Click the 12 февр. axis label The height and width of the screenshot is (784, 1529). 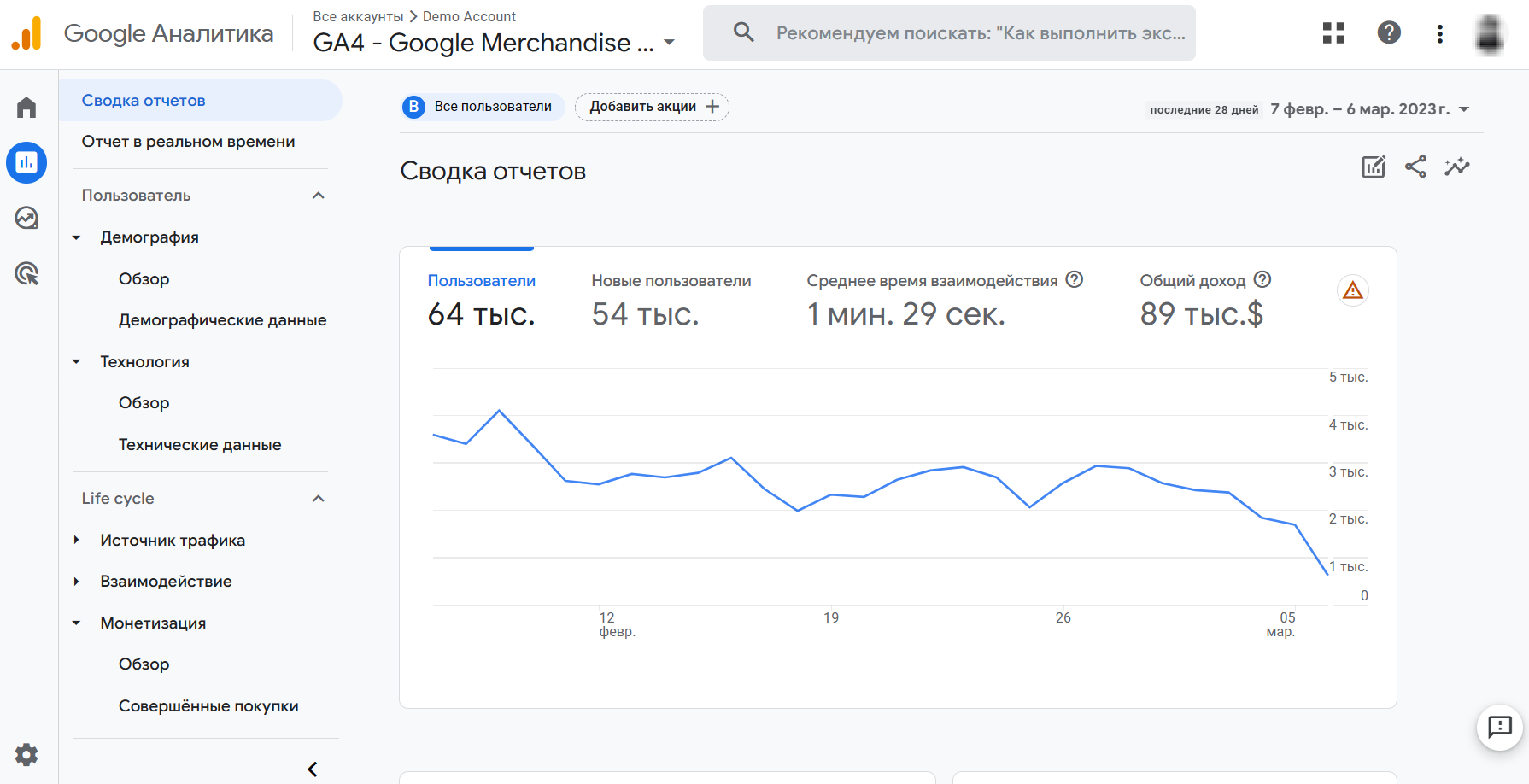(617, 624)
